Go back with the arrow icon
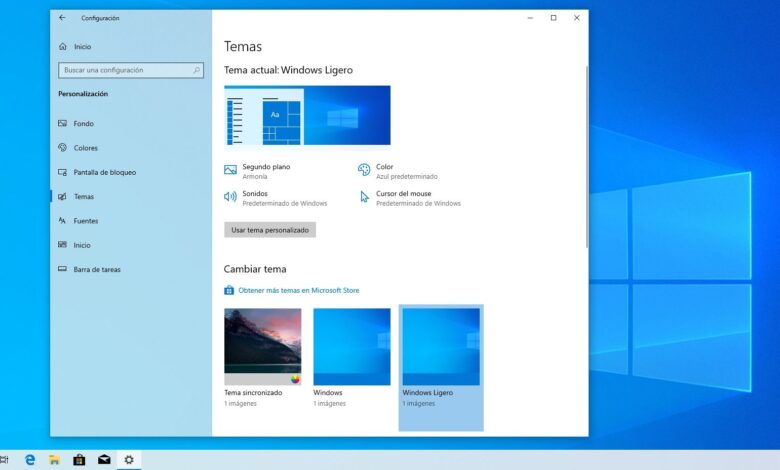Viewport: 780px width, 470px height. (x=62, y=17)
